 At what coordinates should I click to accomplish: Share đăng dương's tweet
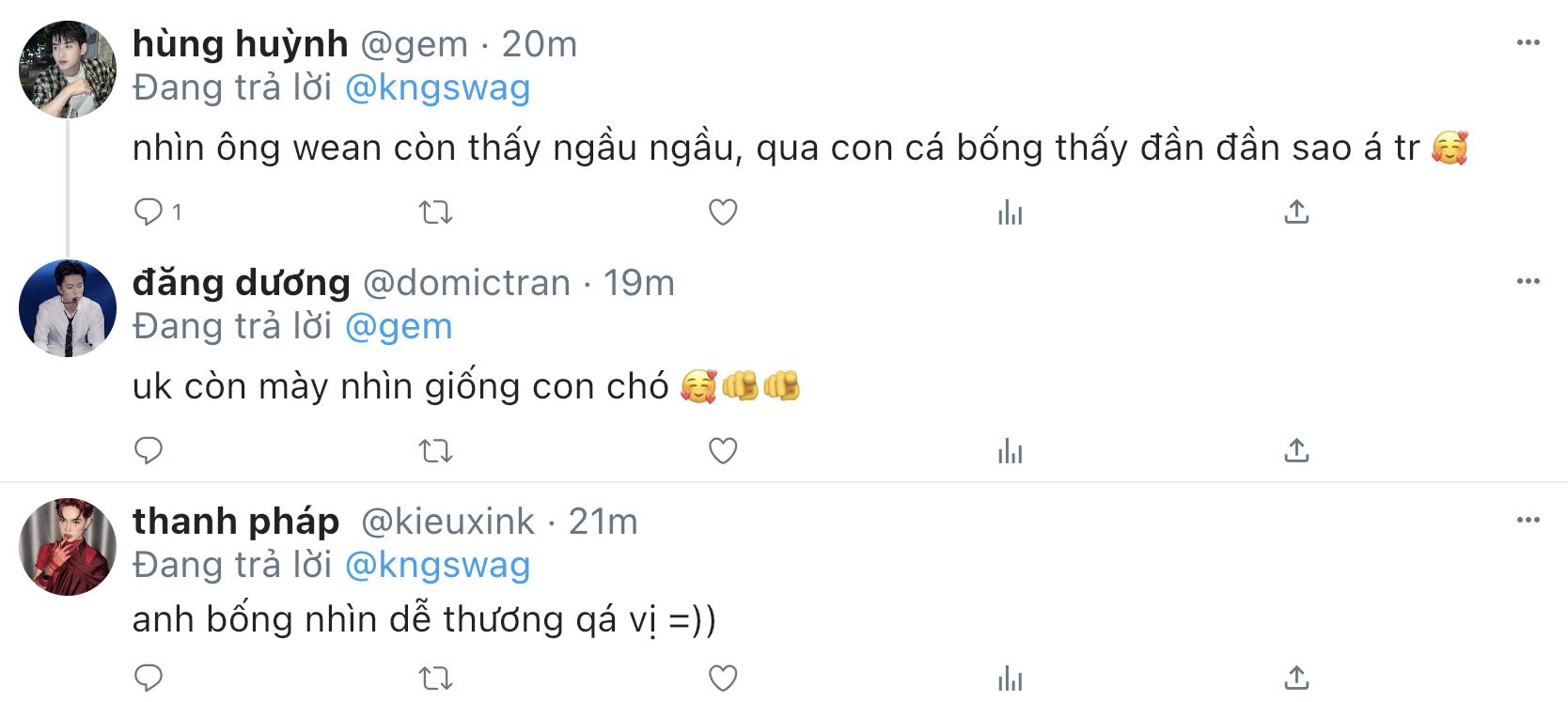tap(1296, 451)
